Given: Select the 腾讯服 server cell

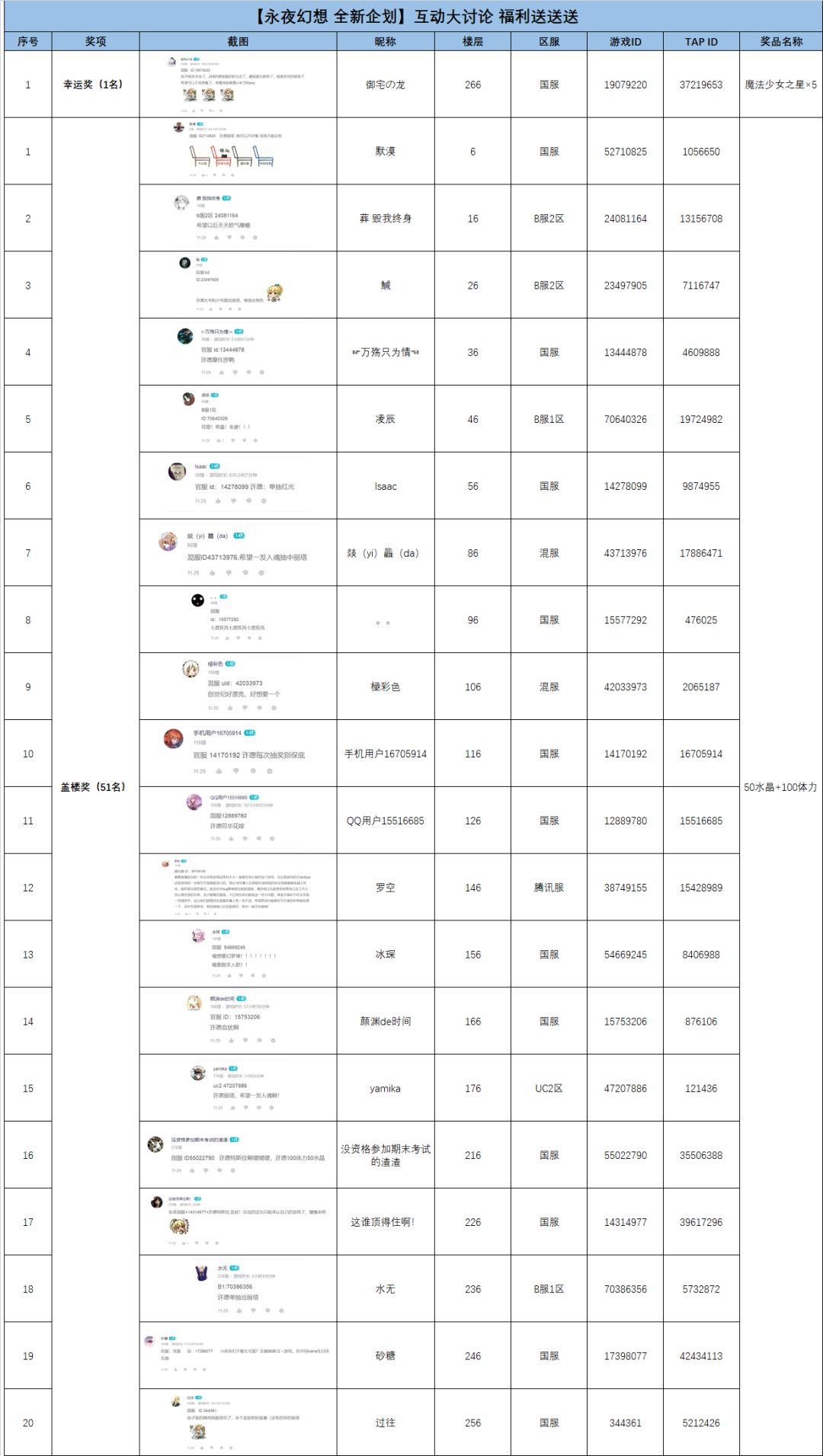Looking at the screenshot, I should coord(549,887).
